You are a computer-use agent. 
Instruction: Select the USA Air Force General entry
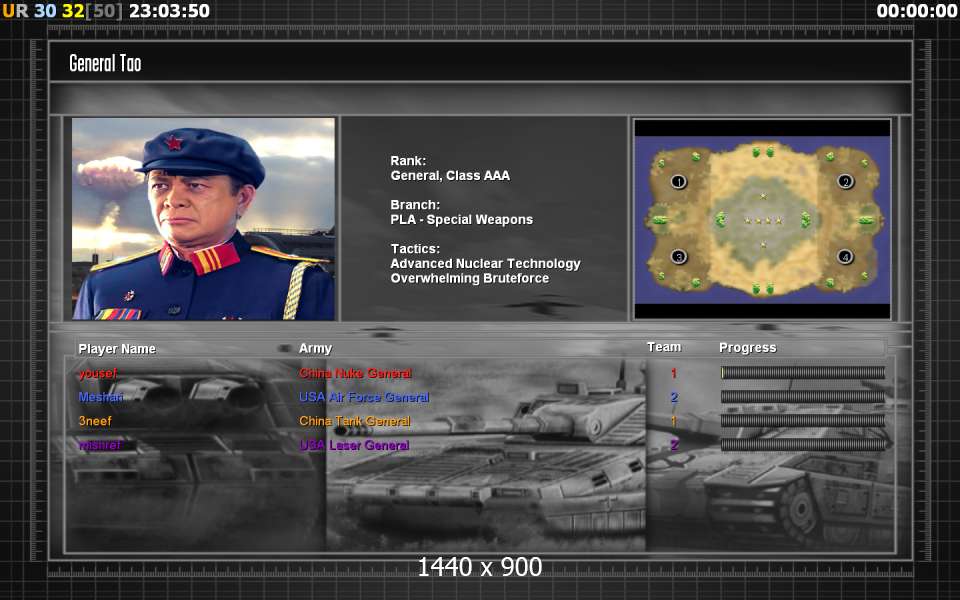pos(364,398)
